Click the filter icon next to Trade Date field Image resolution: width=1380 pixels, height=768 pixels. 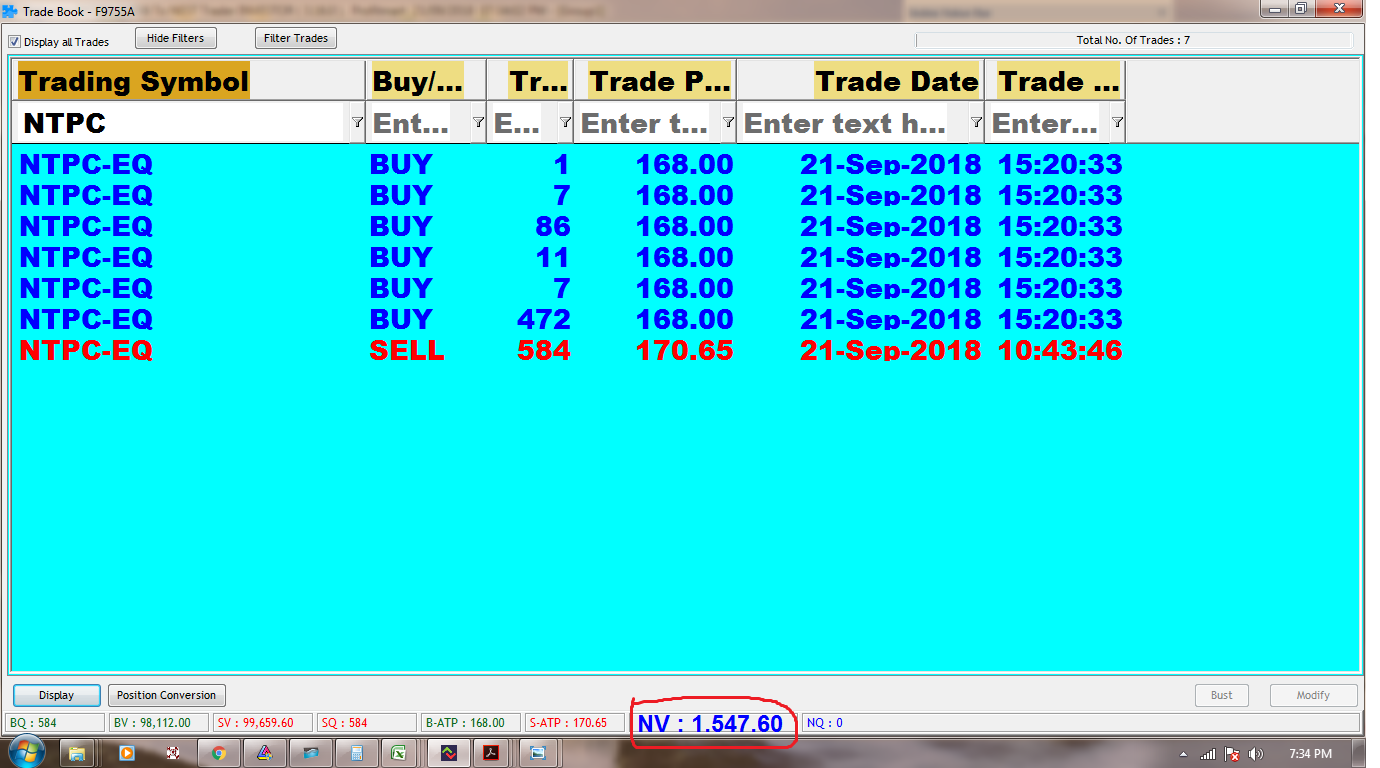[x=976, y=122]
